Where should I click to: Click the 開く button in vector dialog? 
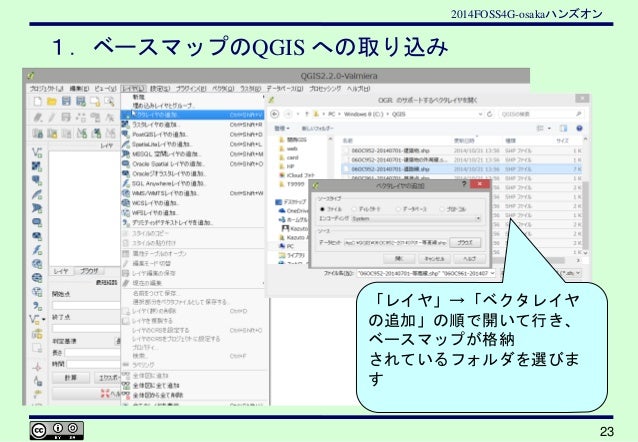click(399, 259)
